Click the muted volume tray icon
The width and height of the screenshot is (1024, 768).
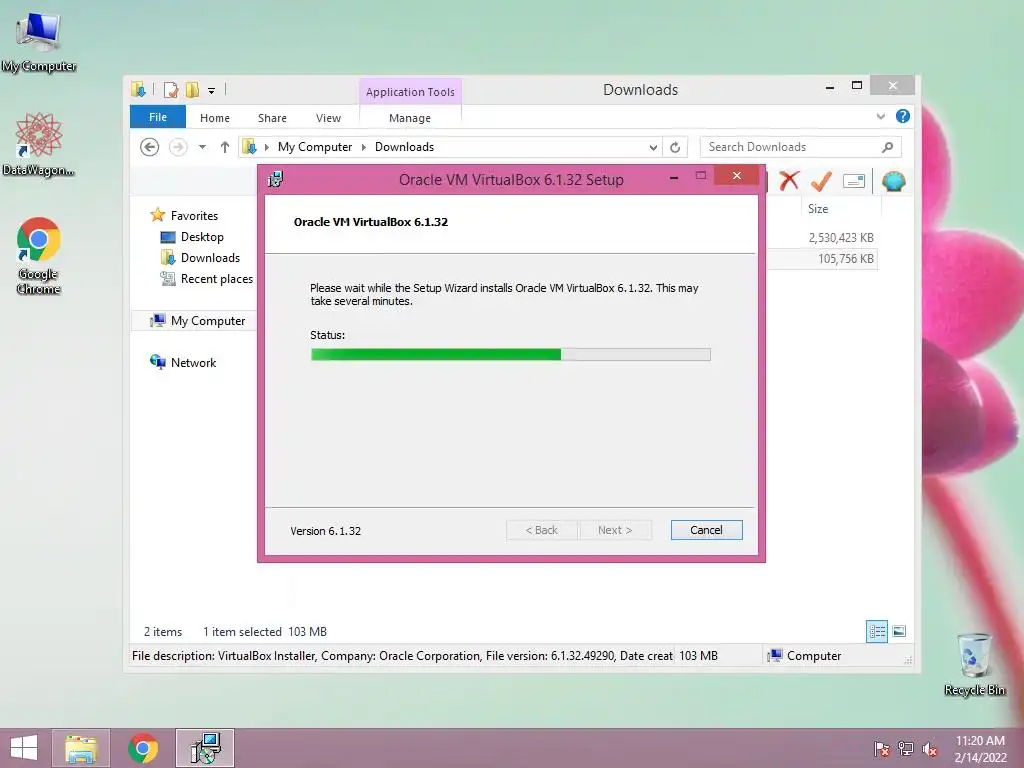click(930, 749)
